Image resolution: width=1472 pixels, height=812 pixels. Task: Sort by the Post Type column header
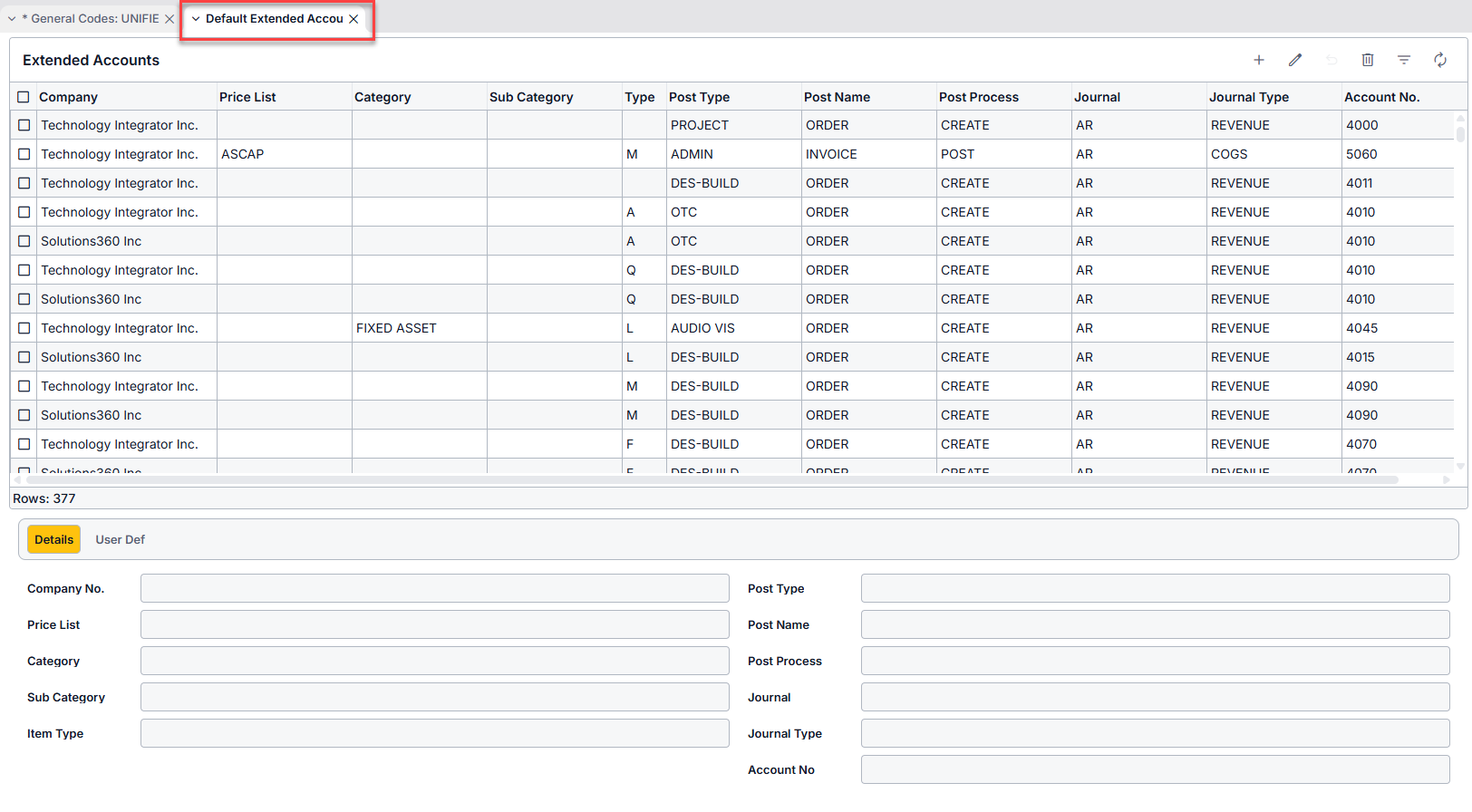click(699, 97)
